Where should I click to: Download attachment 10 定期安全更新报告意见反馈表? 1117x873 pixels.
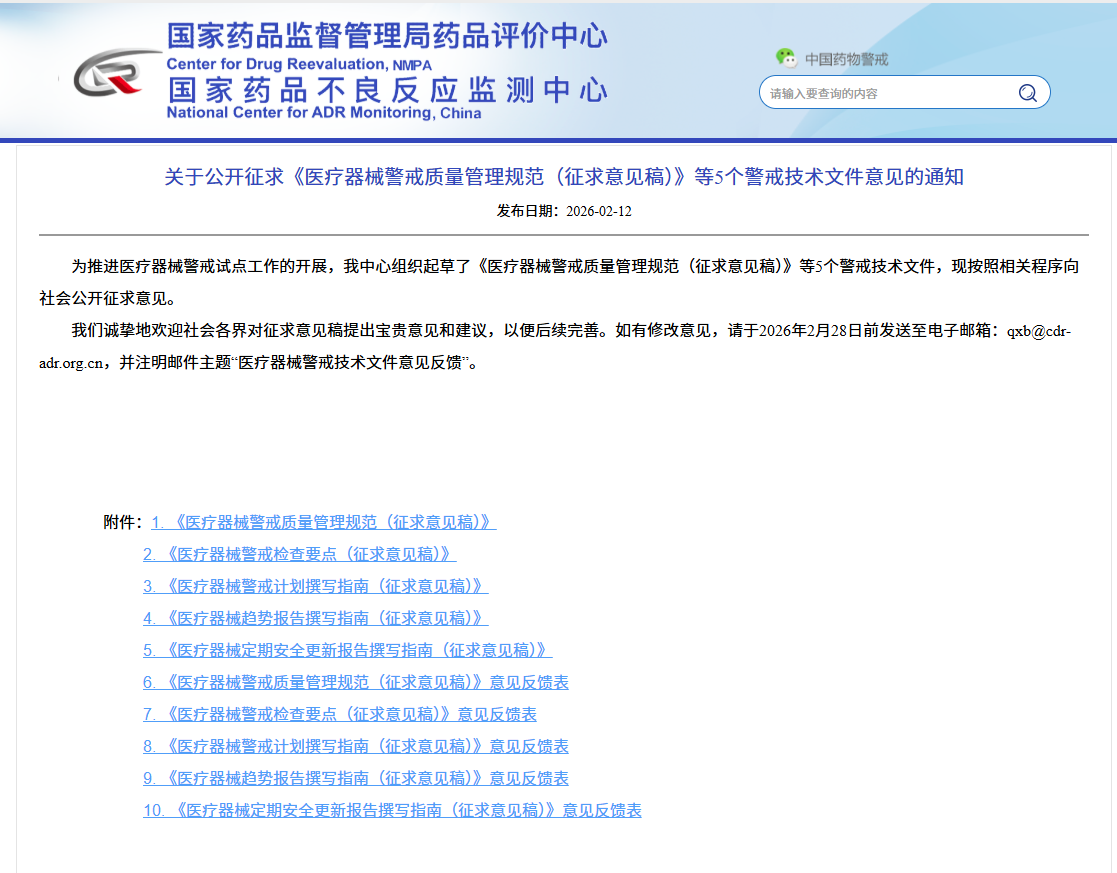tap(392, 810)
